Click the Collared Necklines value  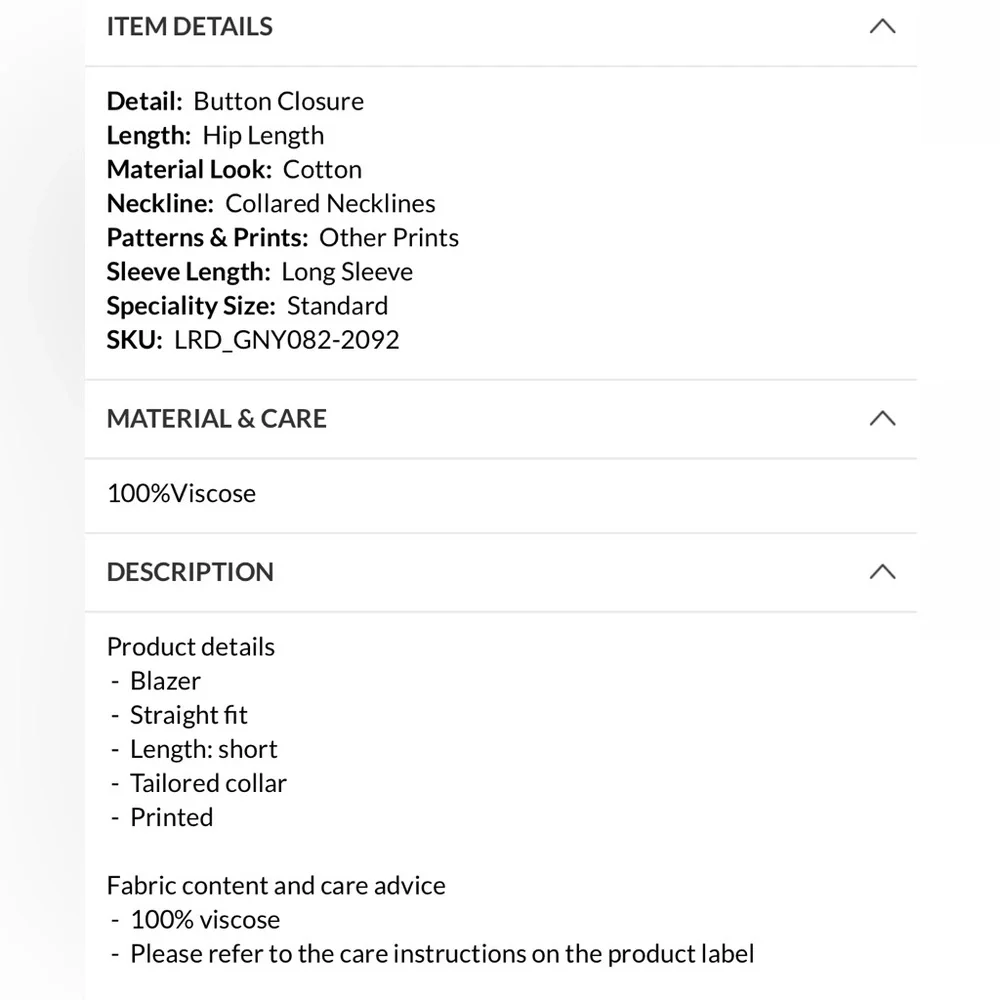tap(330, 204)
